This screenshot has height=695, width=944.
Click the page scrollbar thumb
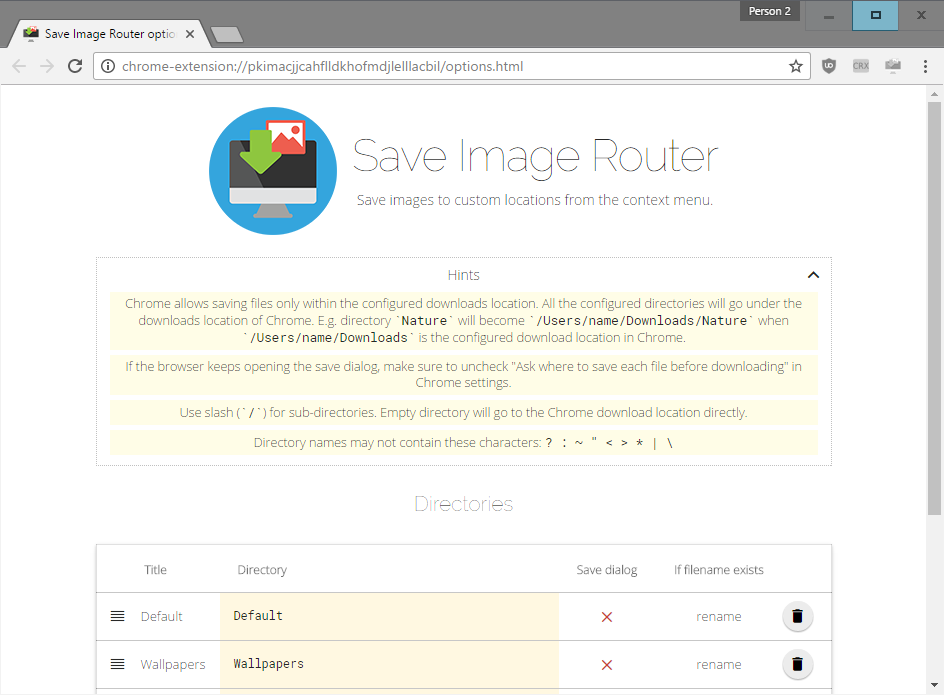coord(934,308)
